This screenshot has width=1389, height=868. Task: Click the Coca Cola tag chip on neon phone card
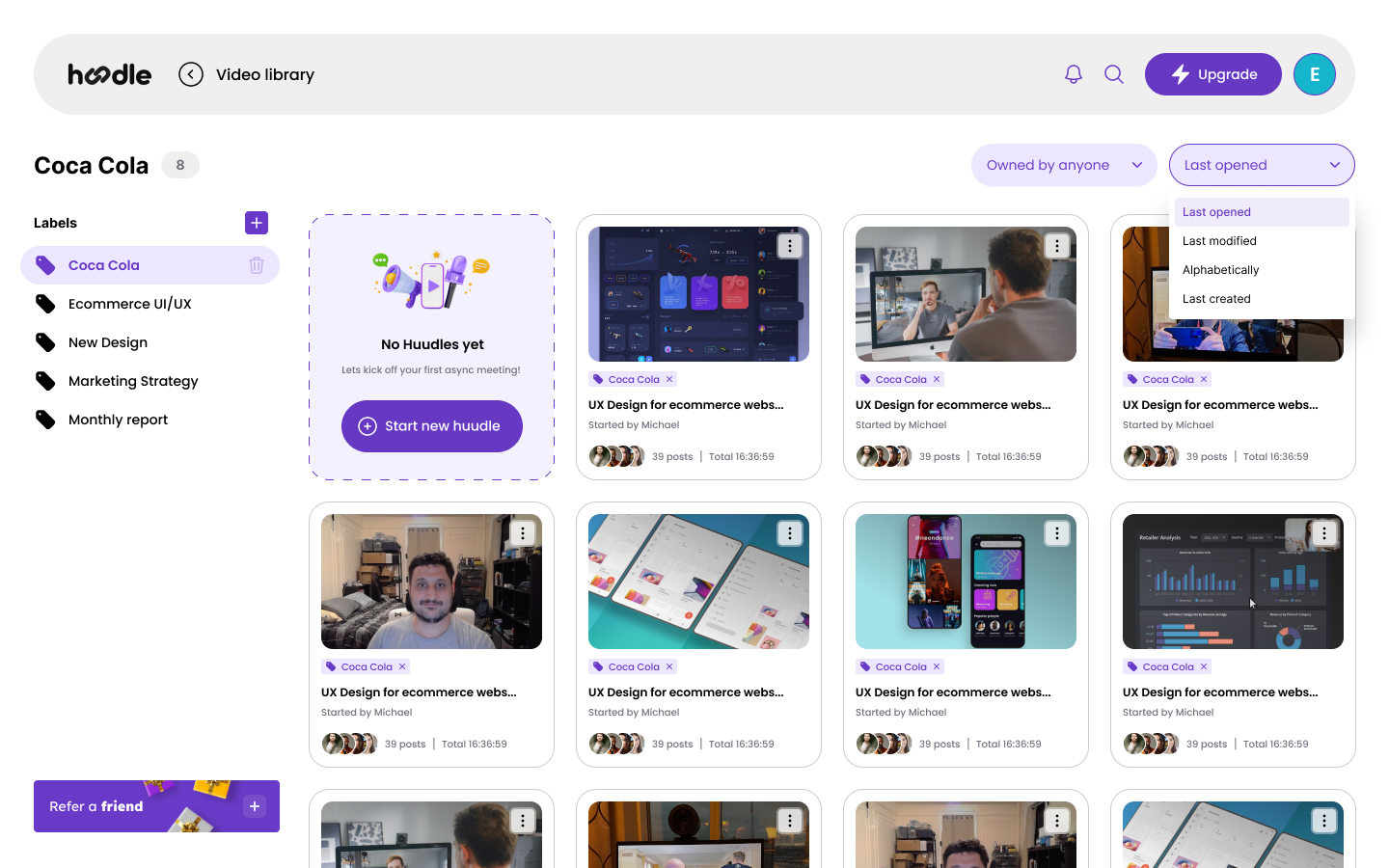900,666
